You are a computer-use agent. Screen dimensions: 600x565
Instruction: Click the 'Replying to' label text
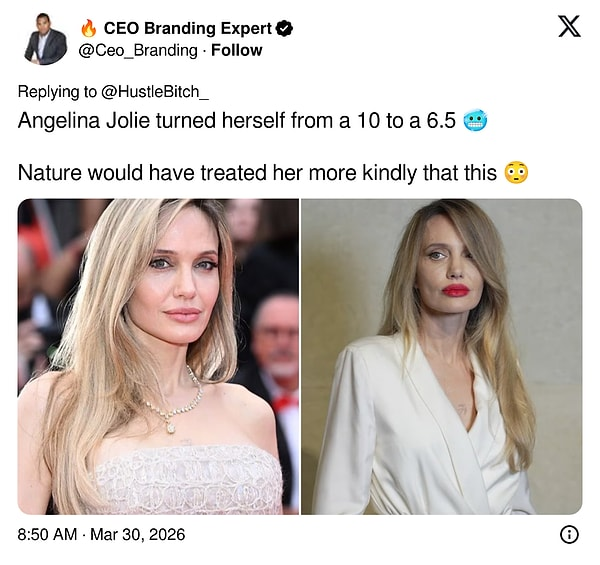tap(57, 92)
